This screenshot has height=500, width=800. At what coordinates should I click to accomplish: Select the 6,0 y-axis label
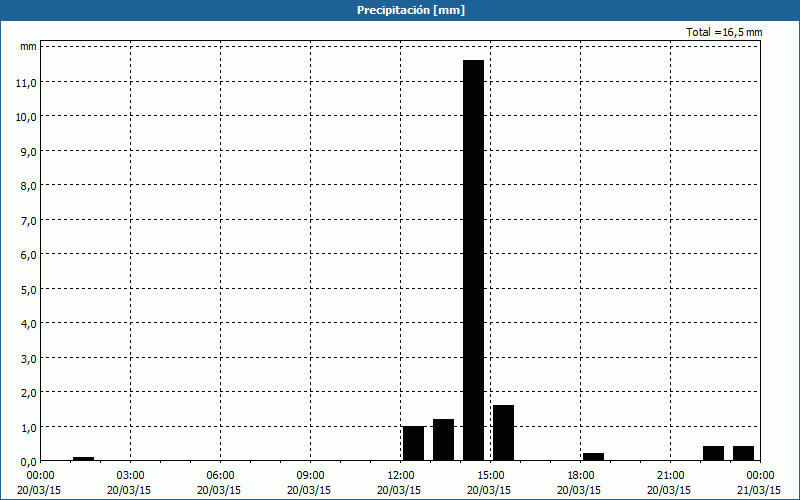(x=29, y=255)
